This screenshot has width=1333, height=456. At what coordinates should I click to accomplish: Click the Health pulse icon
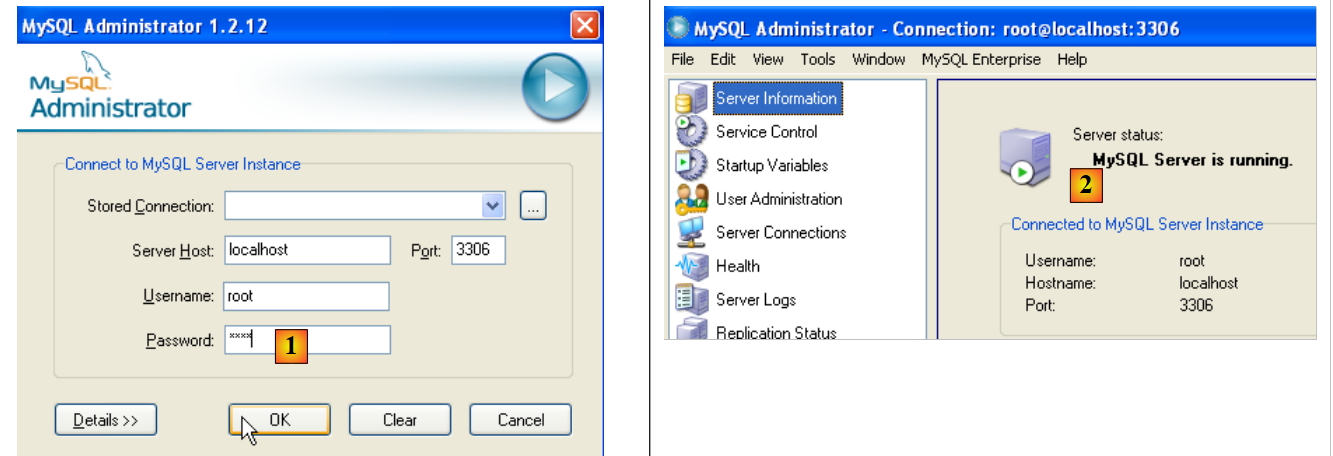(691, 266)
